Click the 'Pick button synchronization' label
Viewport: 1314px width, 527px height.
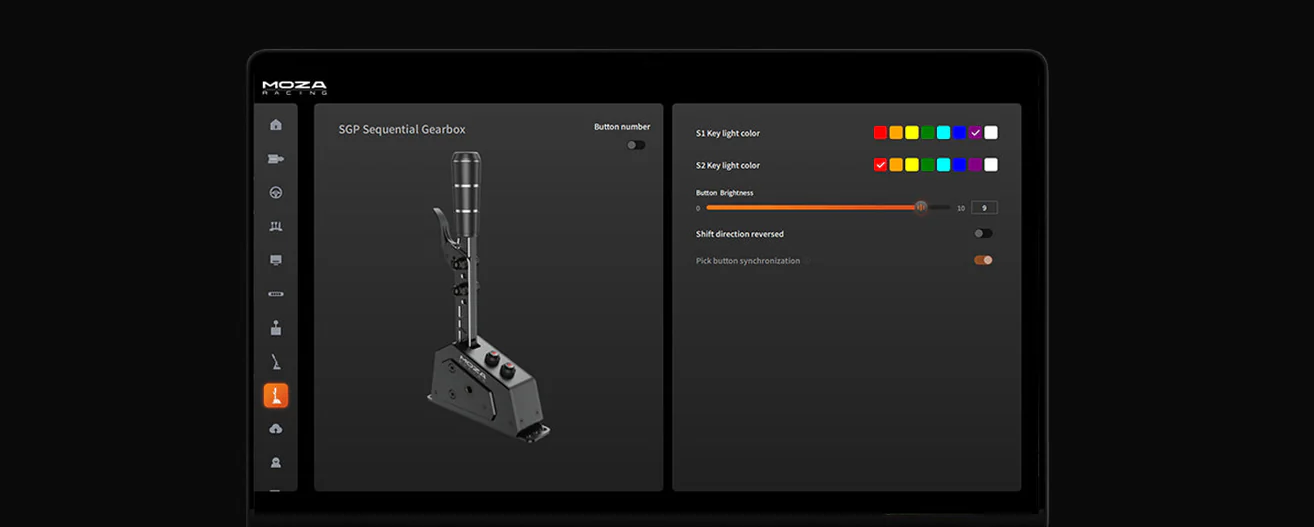(x=748, y=261)
